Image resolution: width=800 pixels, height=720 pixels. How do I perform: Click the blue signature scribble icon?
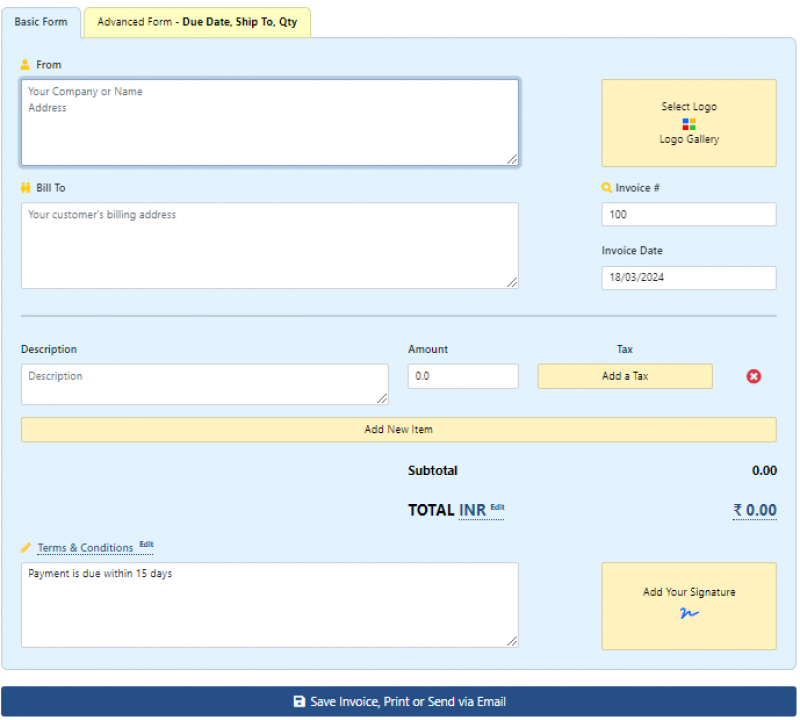[689, 613]
